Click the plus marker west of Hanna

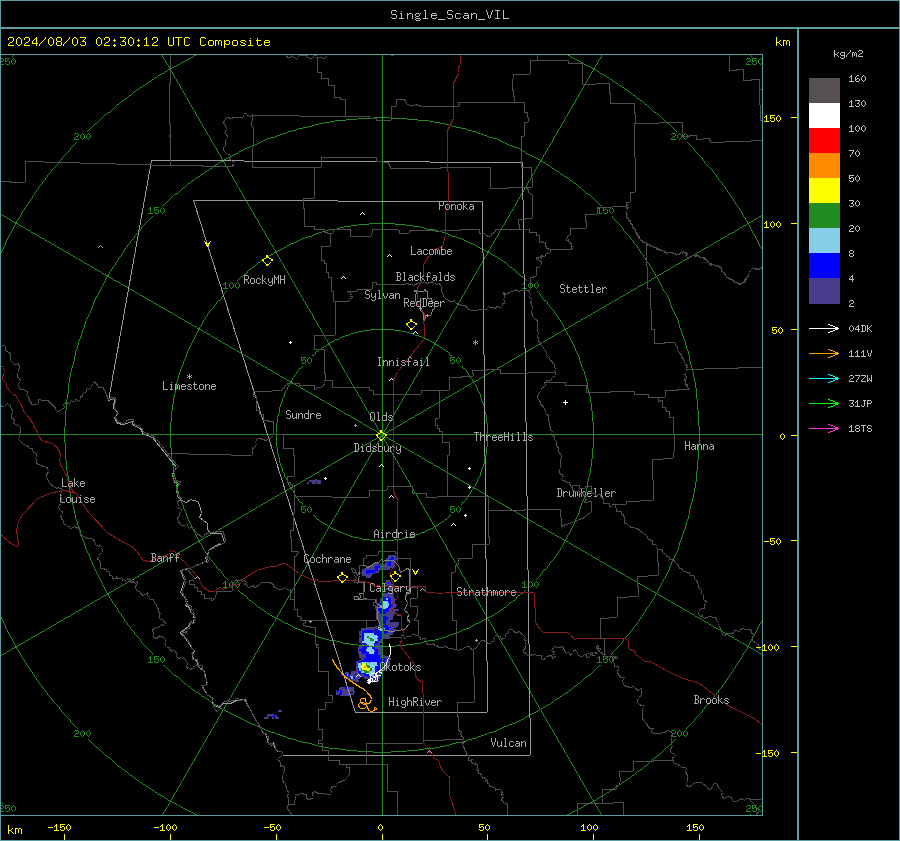point(565,402)
